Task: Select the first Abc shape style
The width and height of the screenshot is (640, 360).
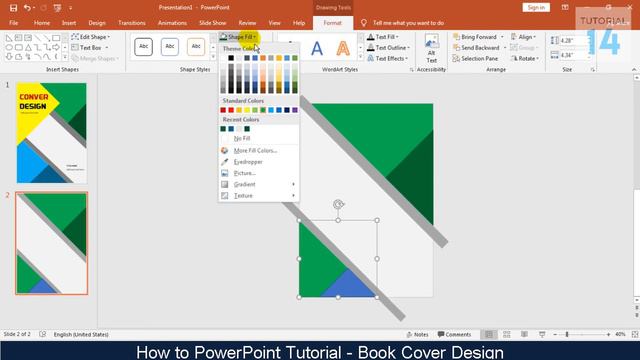Action: pyautogui.click(x=144, y=47)
